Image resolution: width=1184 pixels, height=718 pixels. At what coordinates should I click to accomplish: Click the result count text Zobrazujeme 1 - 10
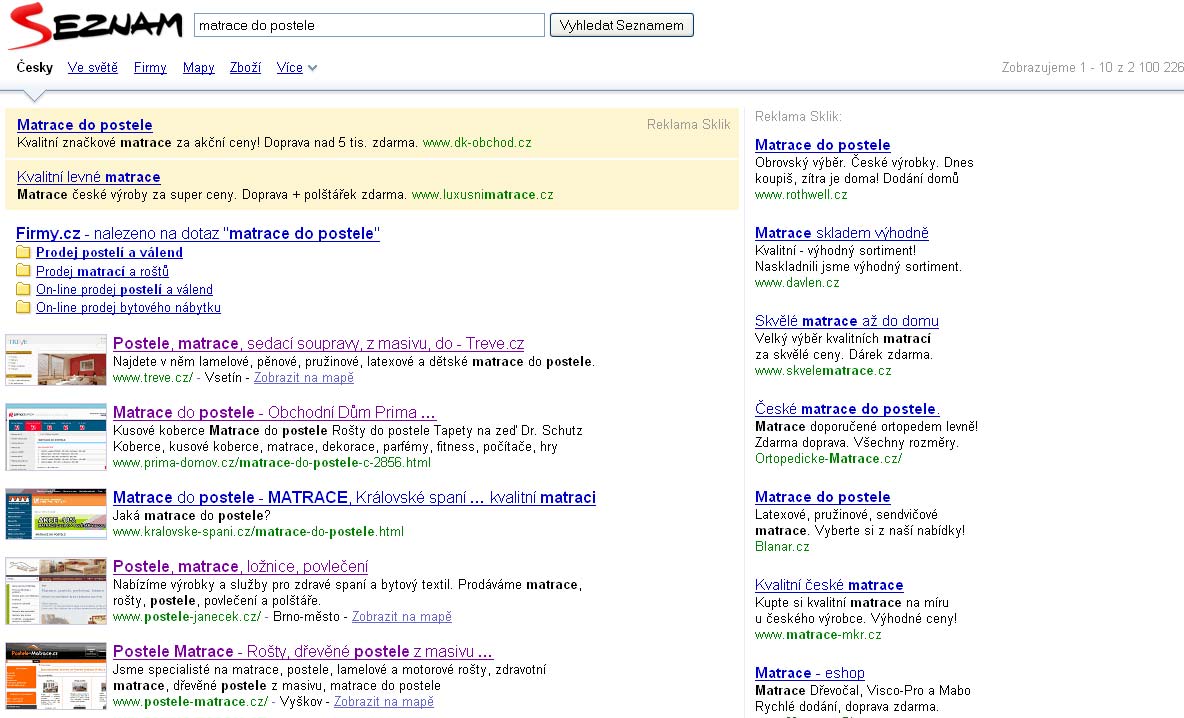(x=1093, y=67)
